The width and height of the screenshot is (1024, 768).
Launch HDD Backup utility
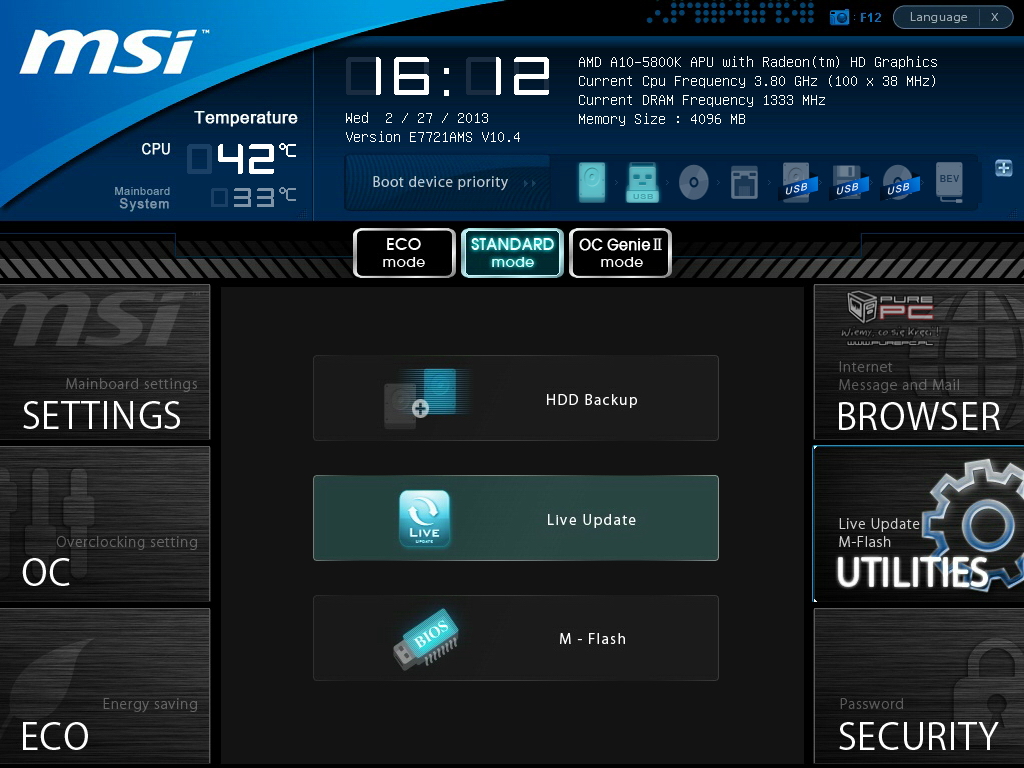click(516, 398)
